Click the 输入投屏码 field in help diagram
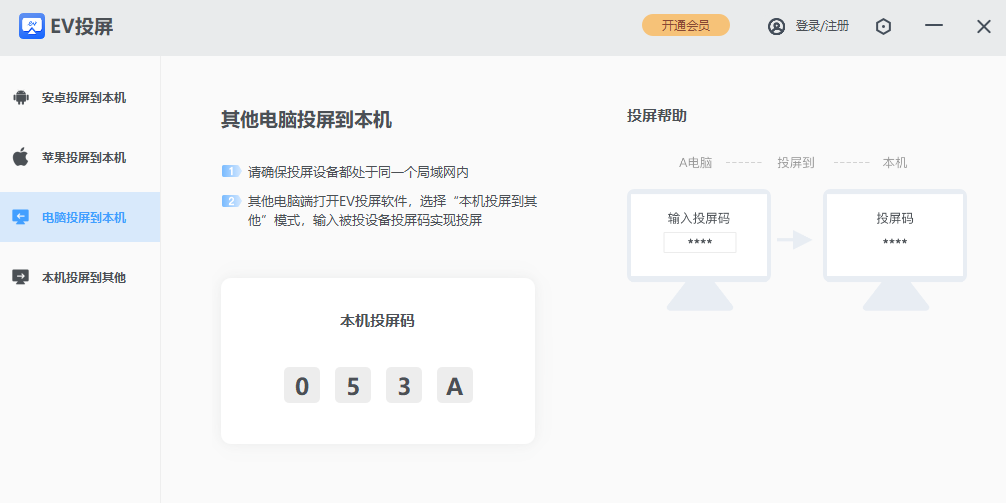The height and width of the screenshot is (503, 1006). click(699, 242)
